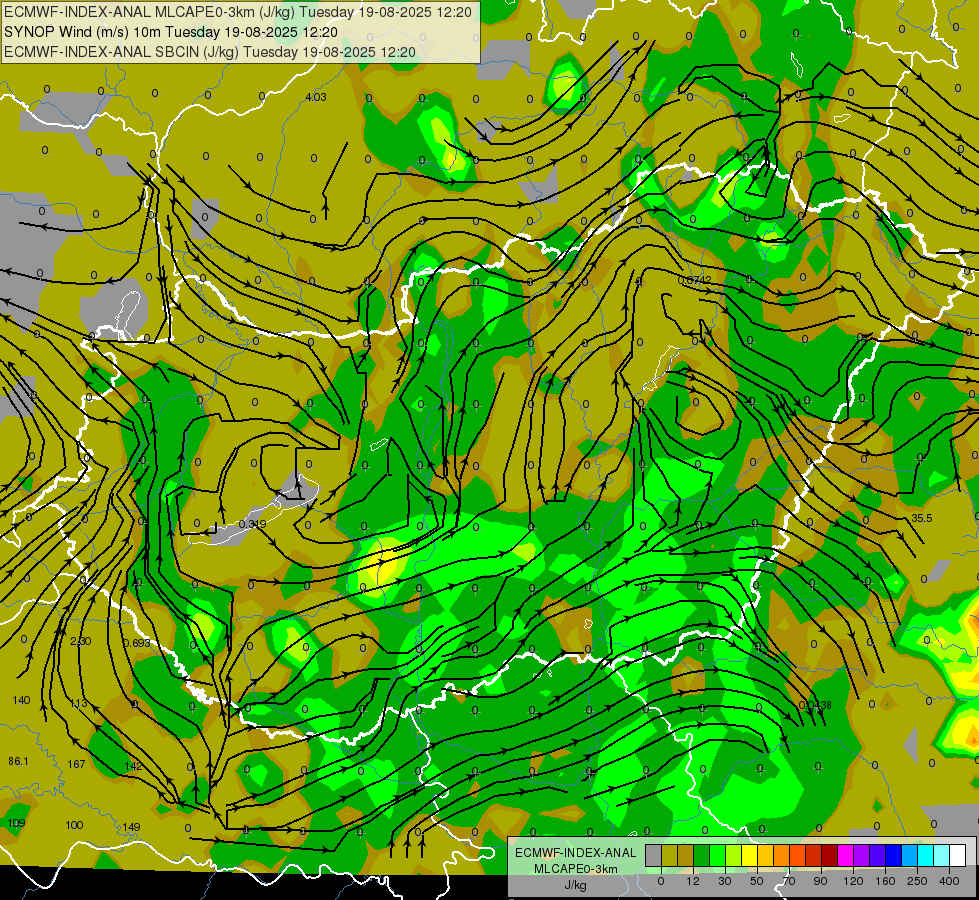
Task: Click the legend tick value 70
Action: pos(789,881)
